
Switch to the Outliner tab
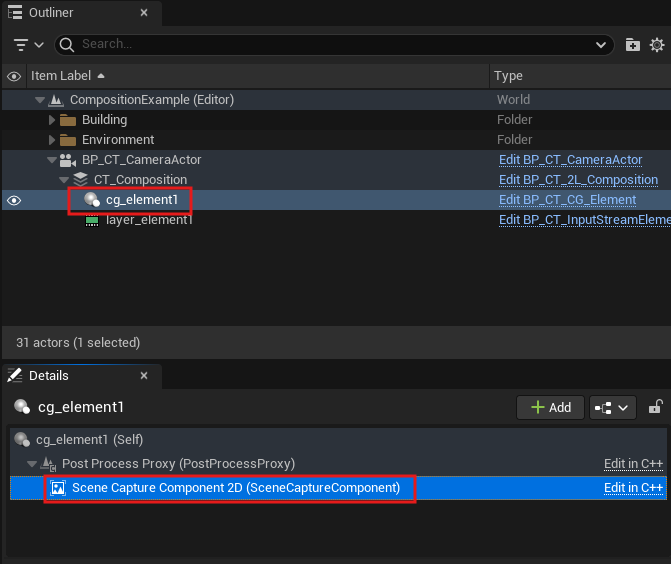tap(50, 13)
